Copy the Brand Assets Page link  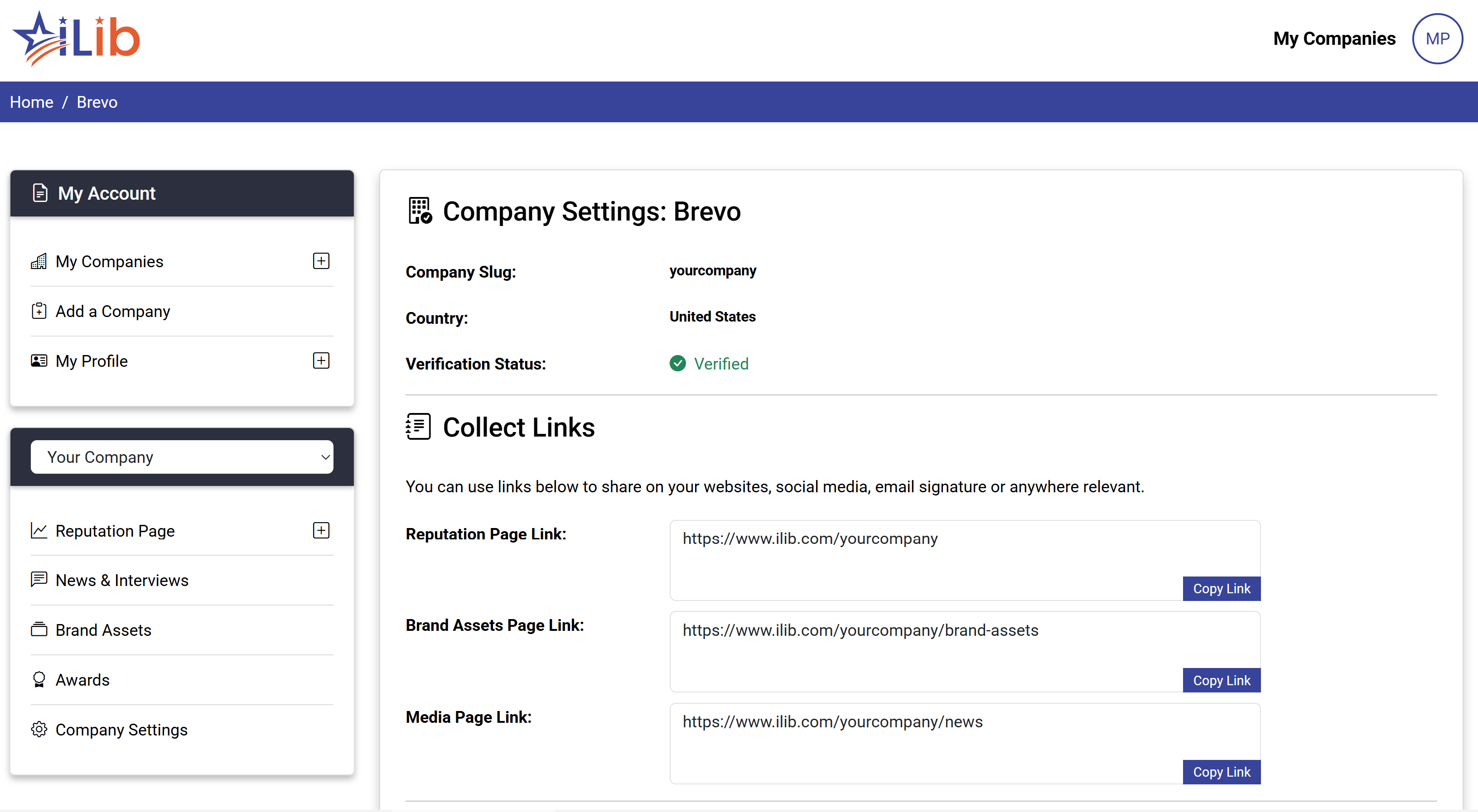tap(1221, 681)
